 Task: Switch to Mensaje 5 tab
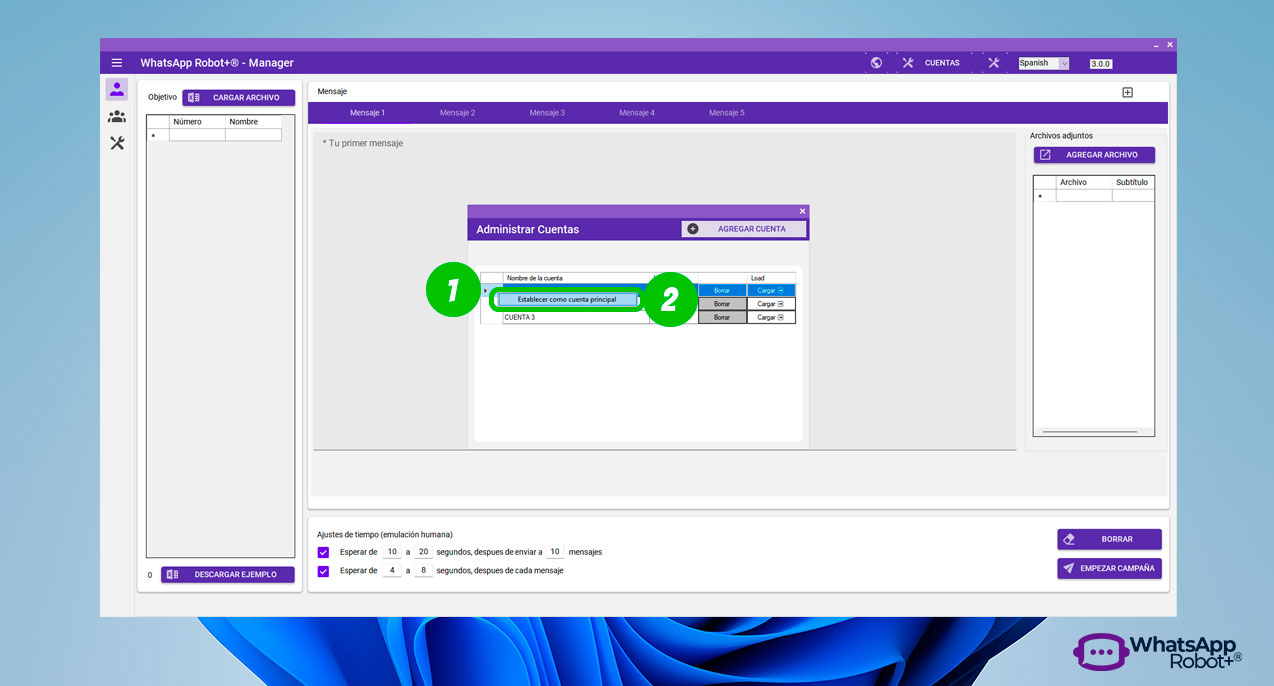(727, 113)
